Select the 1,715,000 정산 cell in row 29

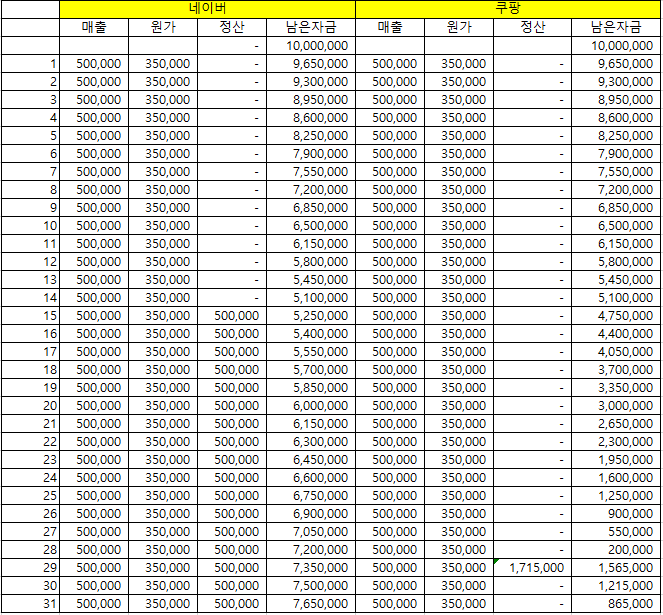point(532,568)
